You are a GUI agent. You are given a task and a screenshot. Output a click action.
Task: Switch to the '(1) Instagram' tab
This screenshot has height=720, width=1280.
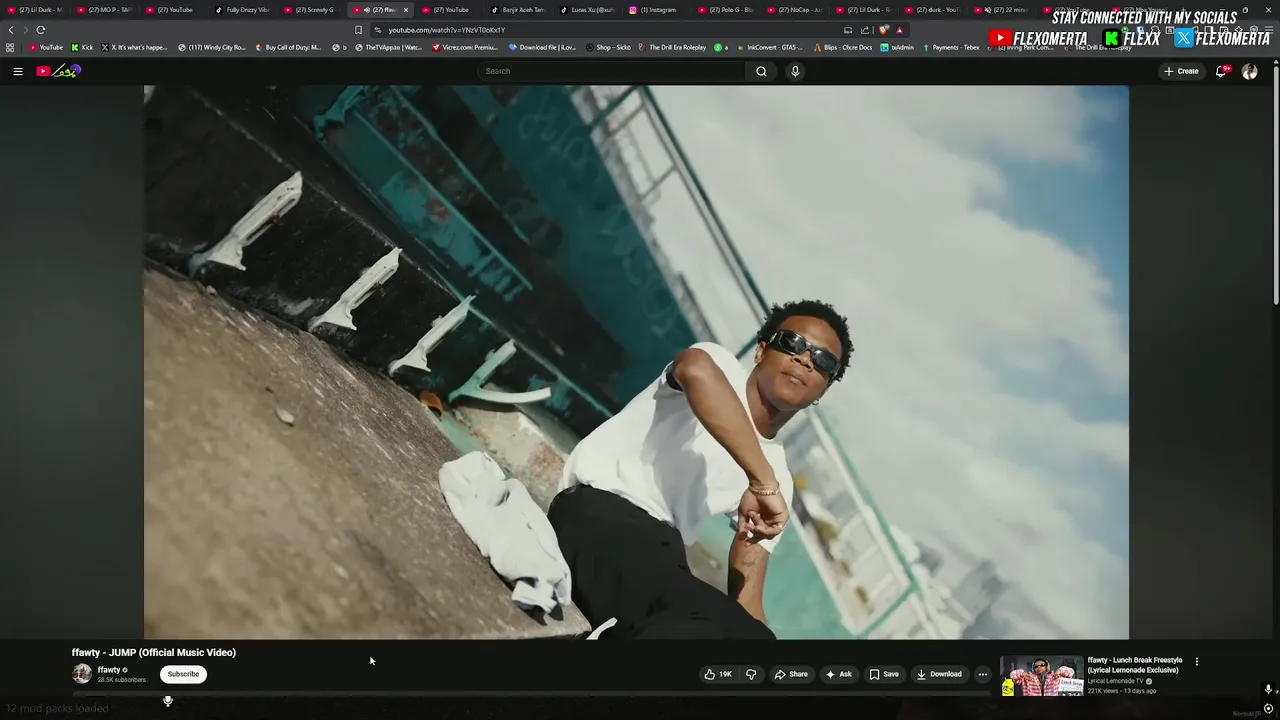656,10
